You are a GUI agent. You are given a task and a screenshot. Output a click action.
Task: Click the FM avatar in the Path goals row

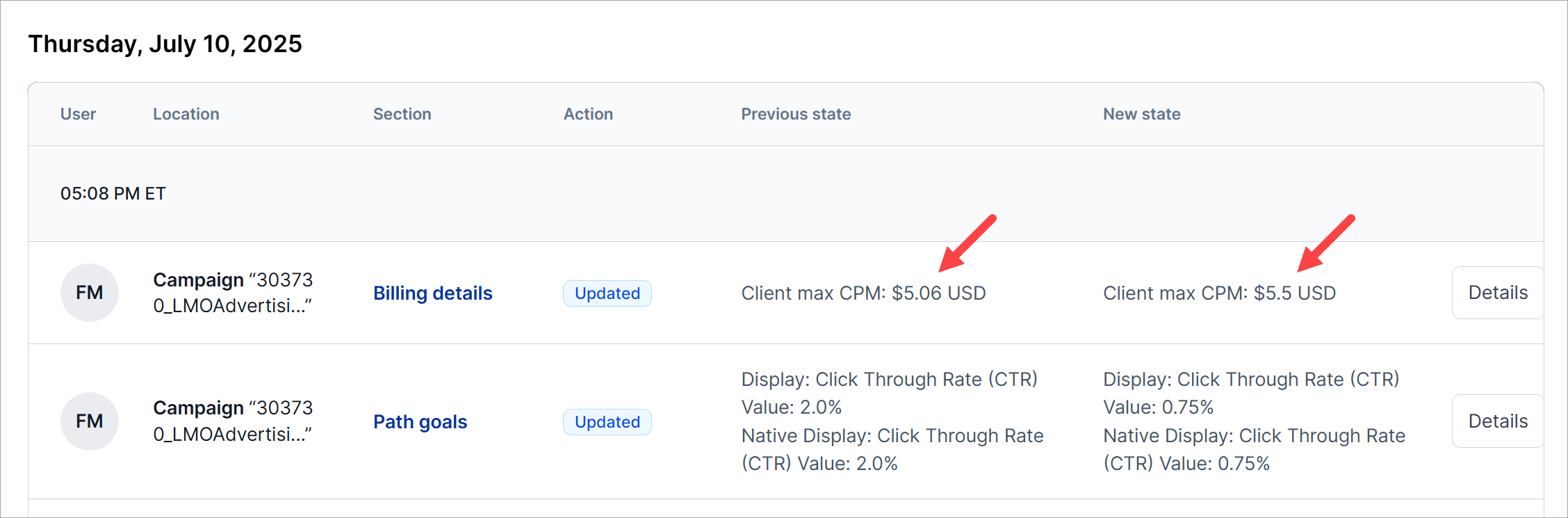tap(90, 421)
